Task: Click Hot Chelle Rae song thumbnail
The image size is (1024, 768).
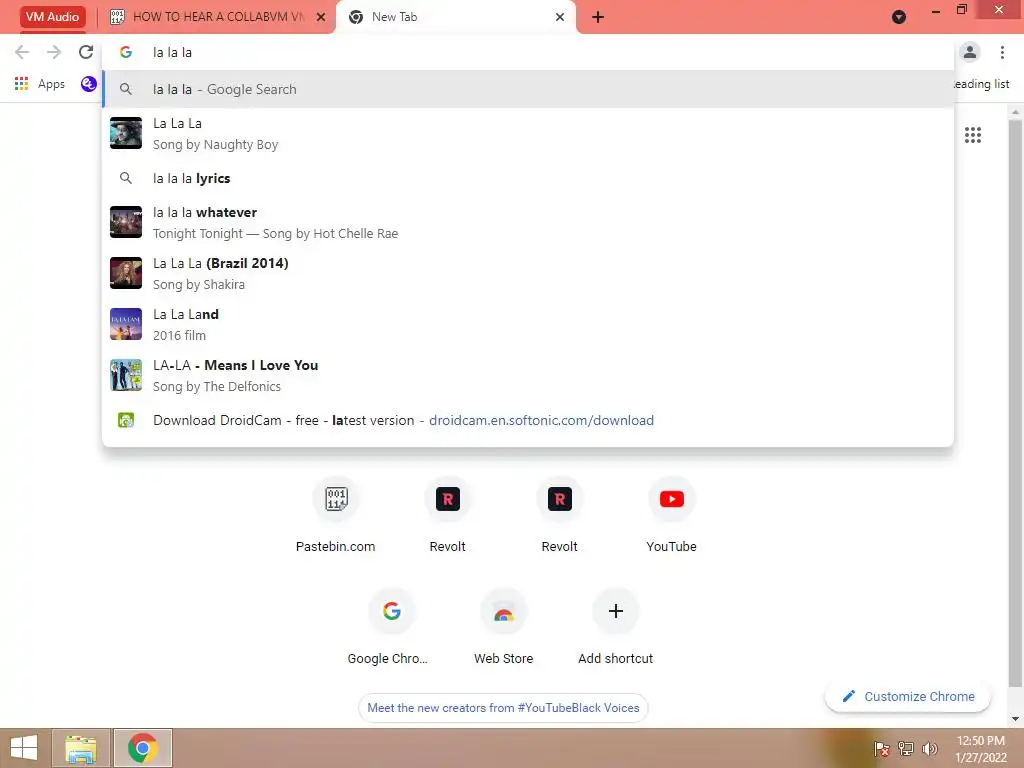Action: click(126, 222)
